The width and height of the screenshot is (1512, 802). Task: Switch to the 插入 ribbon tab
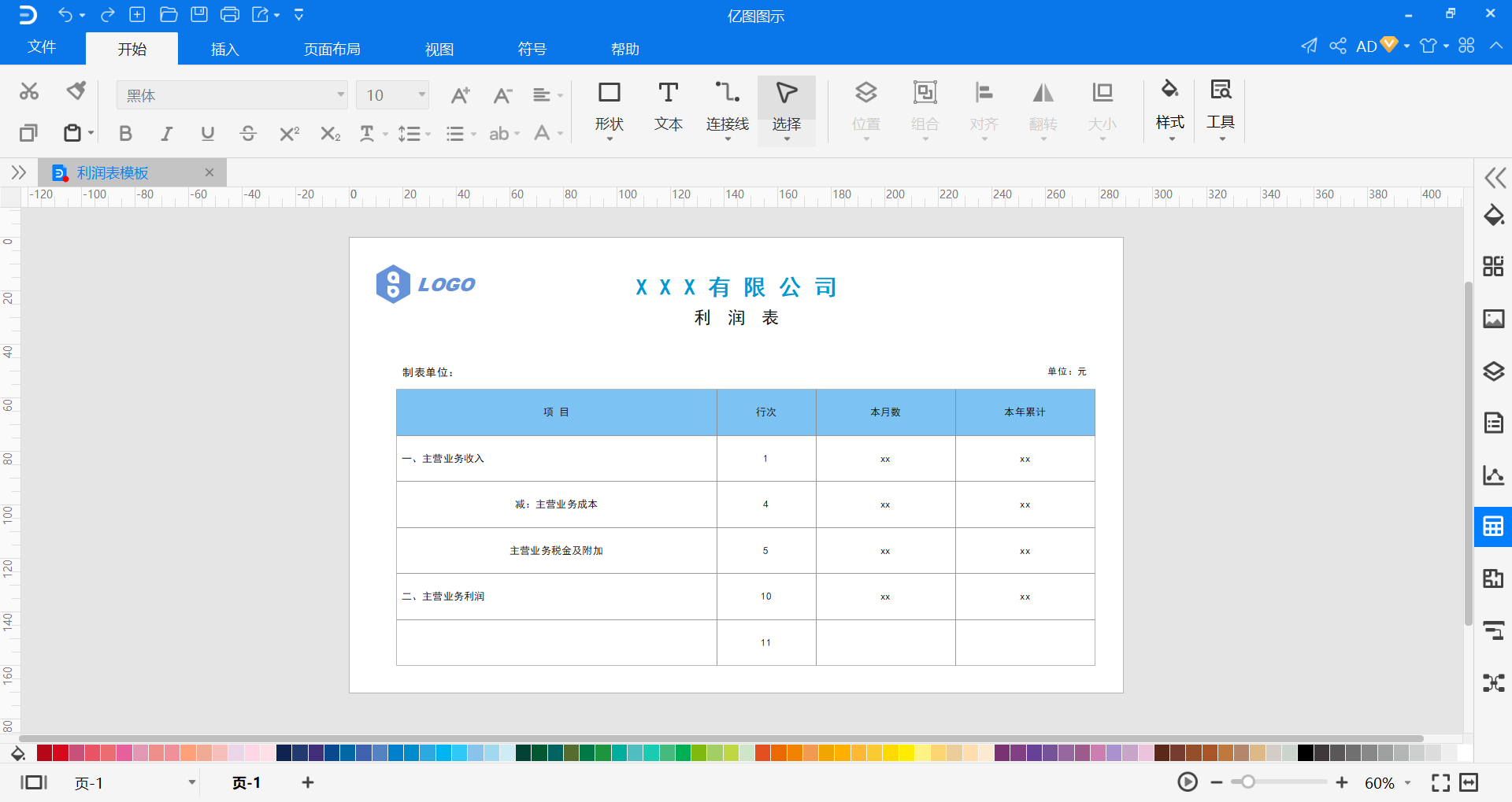[x=224, y=49]
